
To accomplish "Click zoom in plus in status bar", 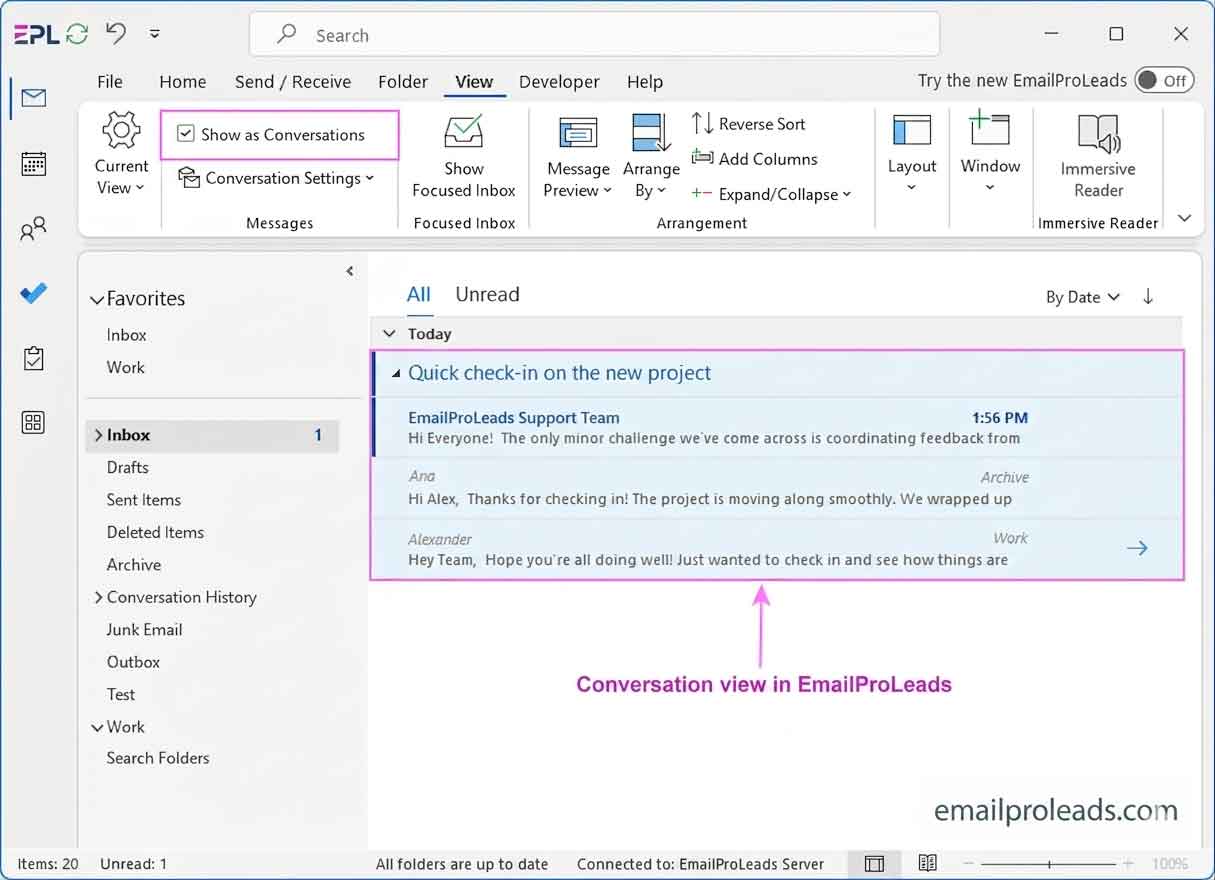I will (x=1128, y=863).
